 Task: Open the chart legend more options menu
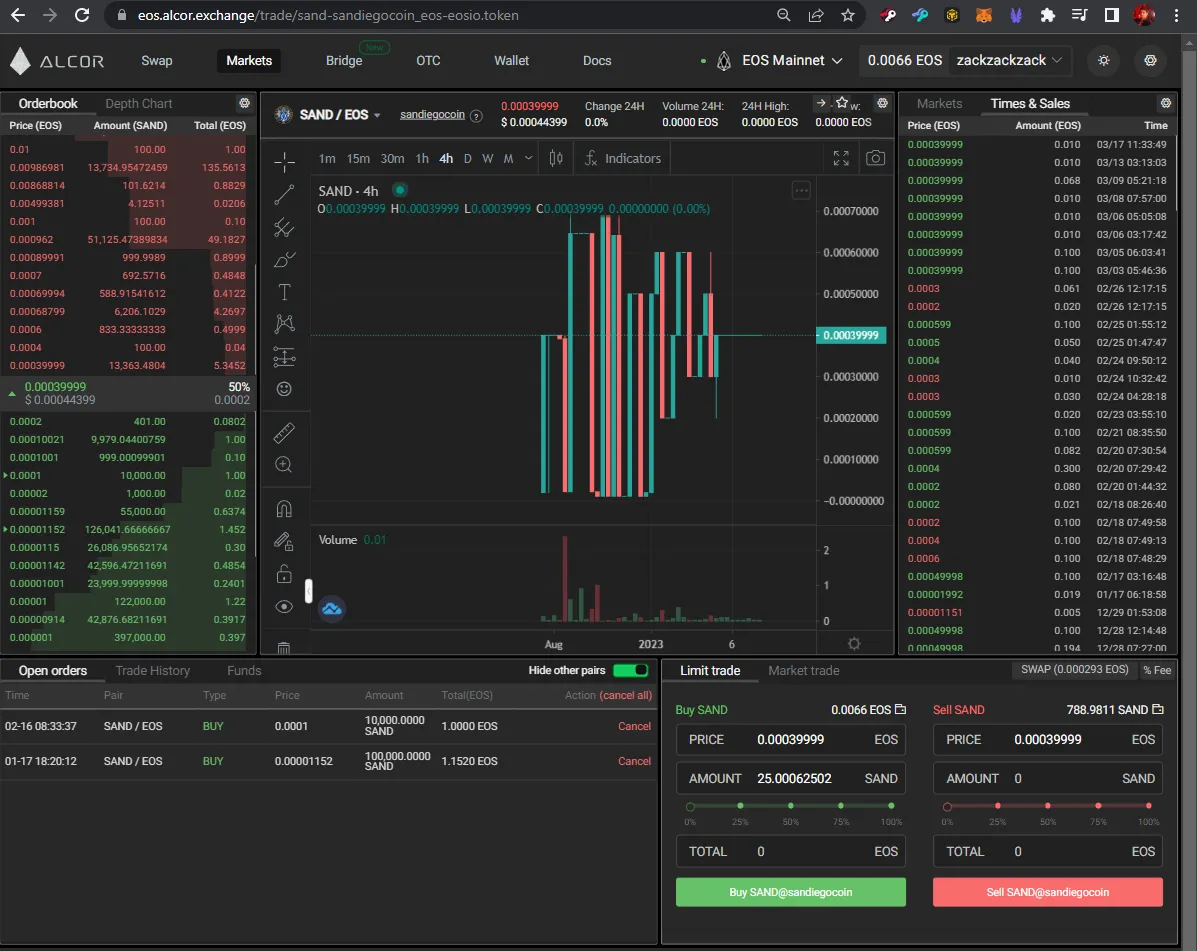[801, 190]
